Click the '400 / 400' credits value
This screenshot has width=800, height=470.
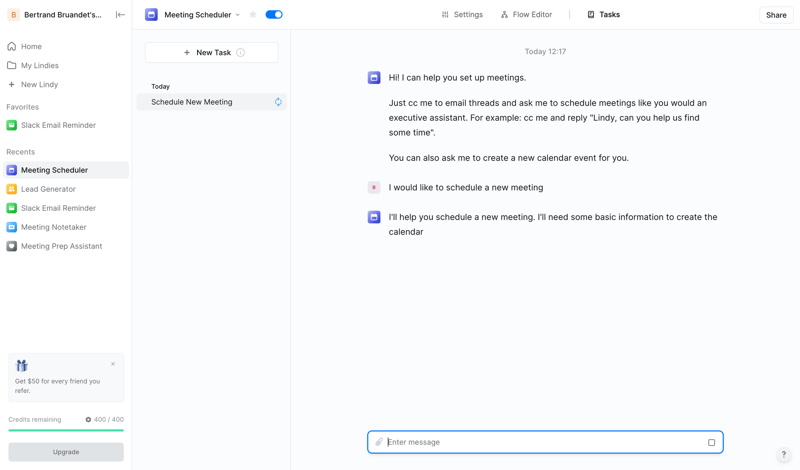pos(109,419)
